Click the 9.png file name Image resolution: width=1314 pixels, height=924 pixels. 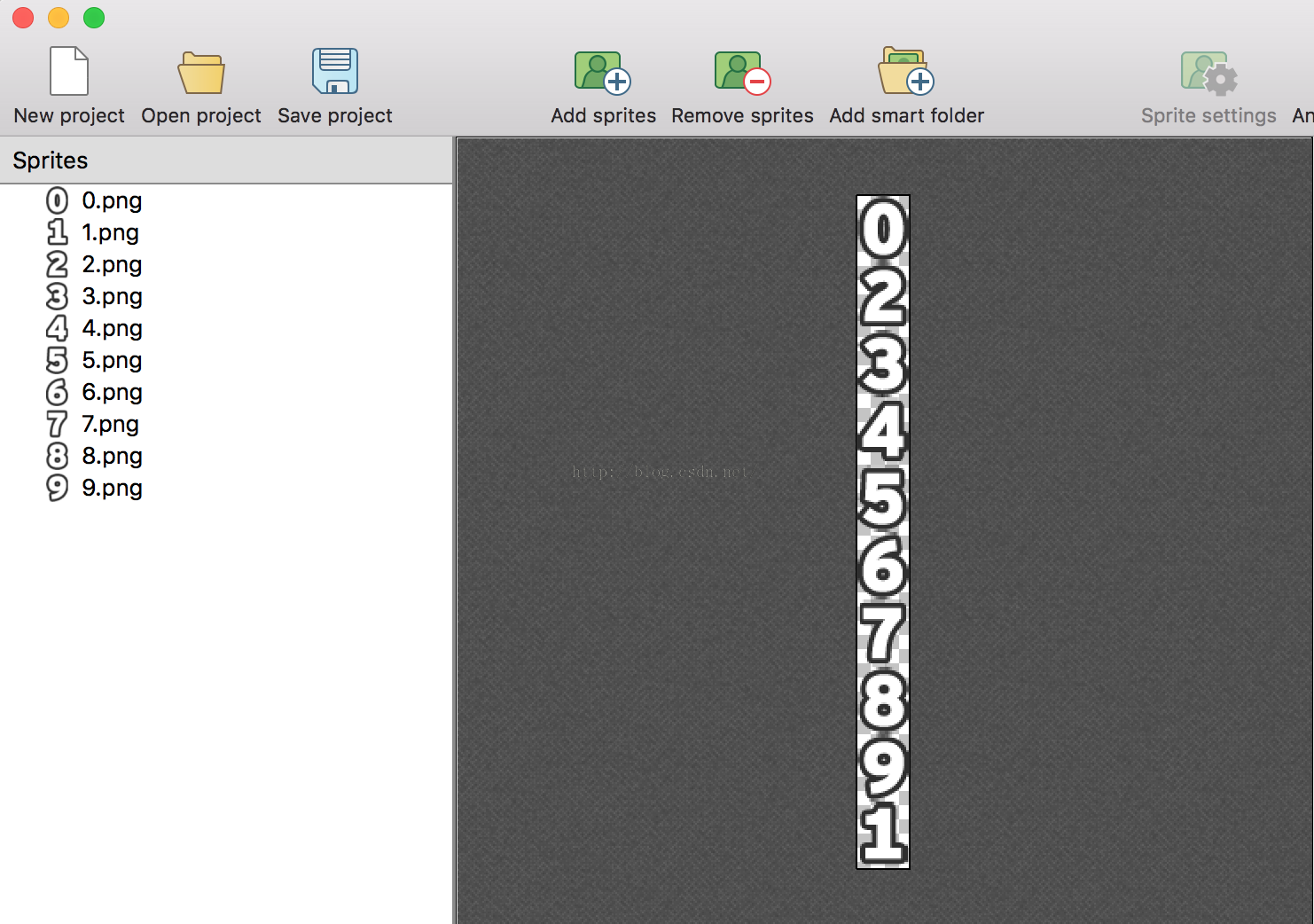point(112,489)
